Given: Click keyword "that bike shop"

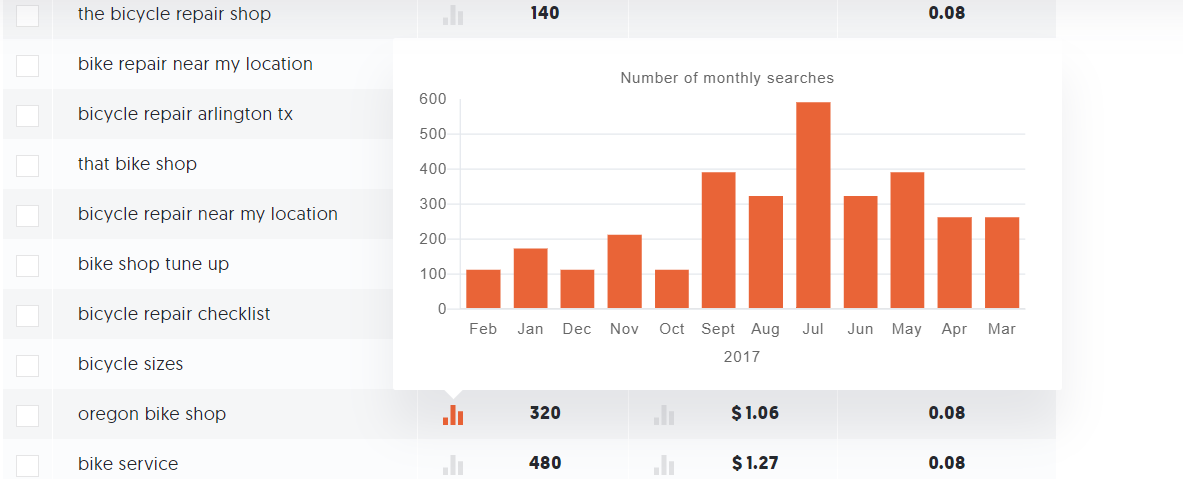Looking at the screenshot, I should (x=137, y=164).
